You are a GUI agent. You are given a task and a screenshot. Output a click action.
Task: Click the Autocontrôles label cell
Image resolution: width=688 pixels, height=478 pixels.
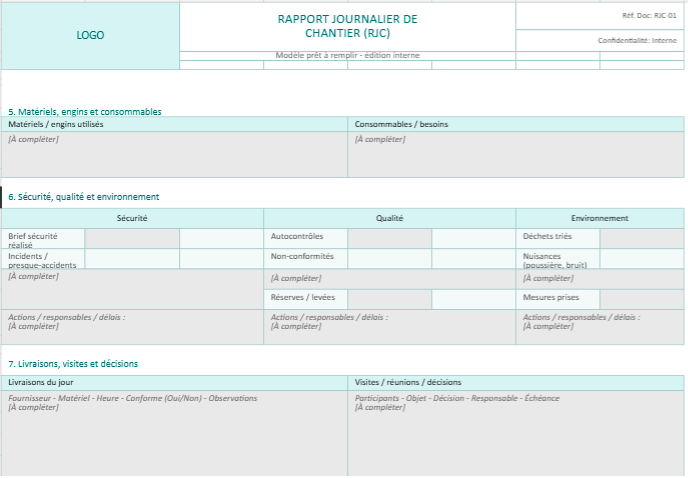(305, 238)
